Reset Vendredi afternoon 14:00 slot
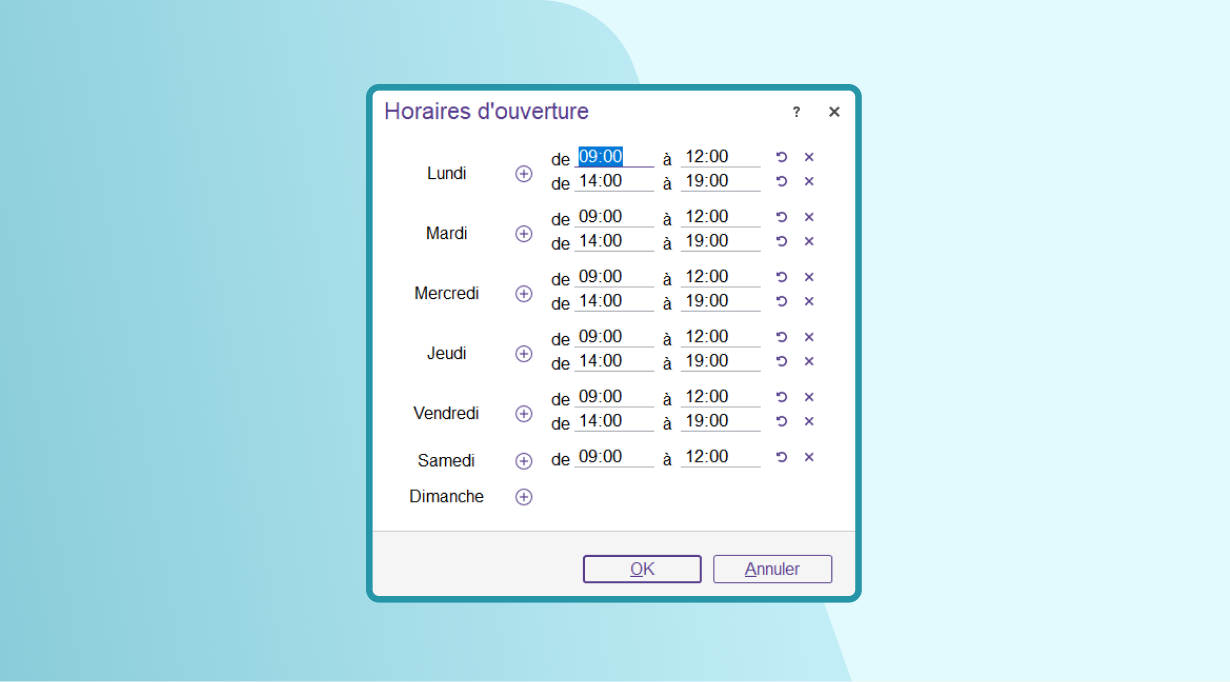 782,421
